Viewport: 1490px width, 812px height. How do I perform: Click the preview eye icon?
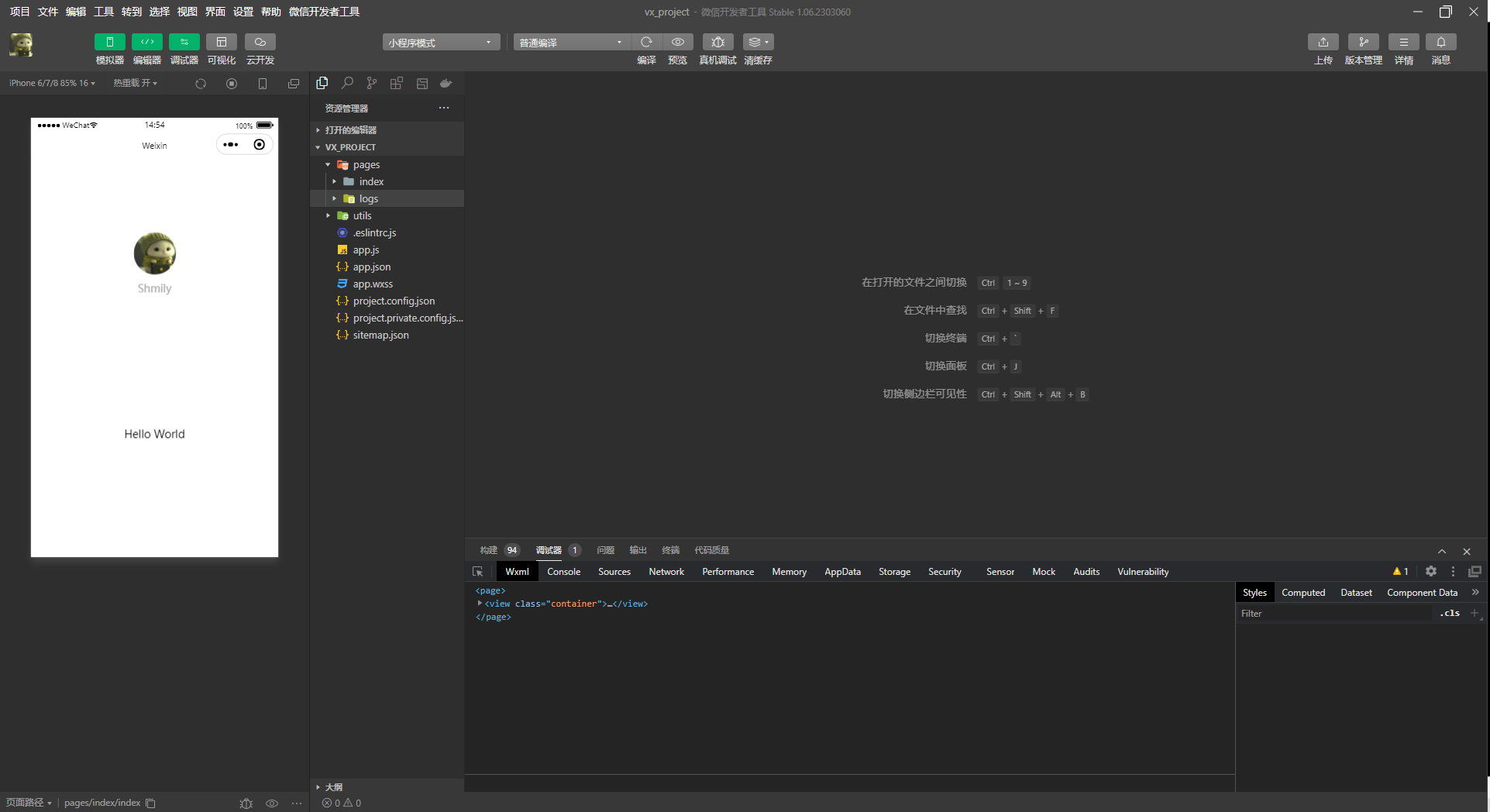click(678, 42)
